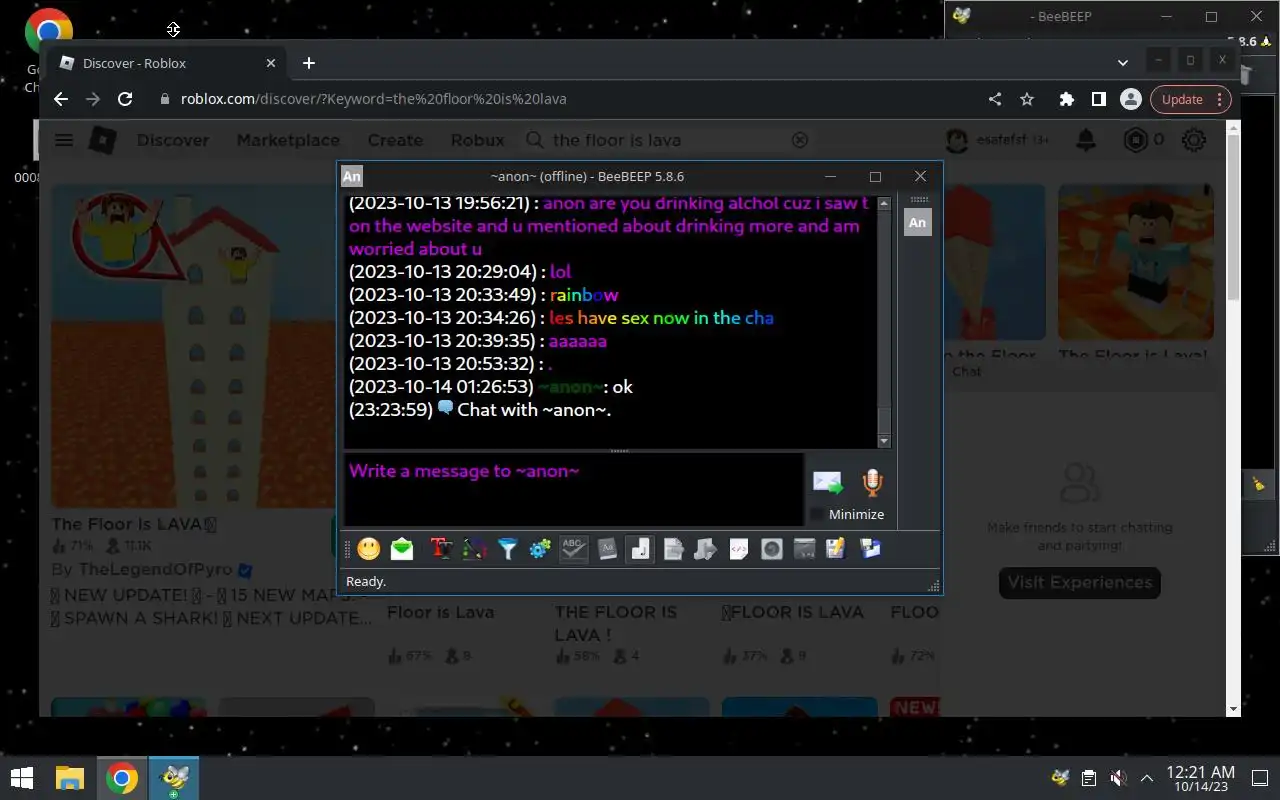Toggle the music note sound button

click(640, 549)
